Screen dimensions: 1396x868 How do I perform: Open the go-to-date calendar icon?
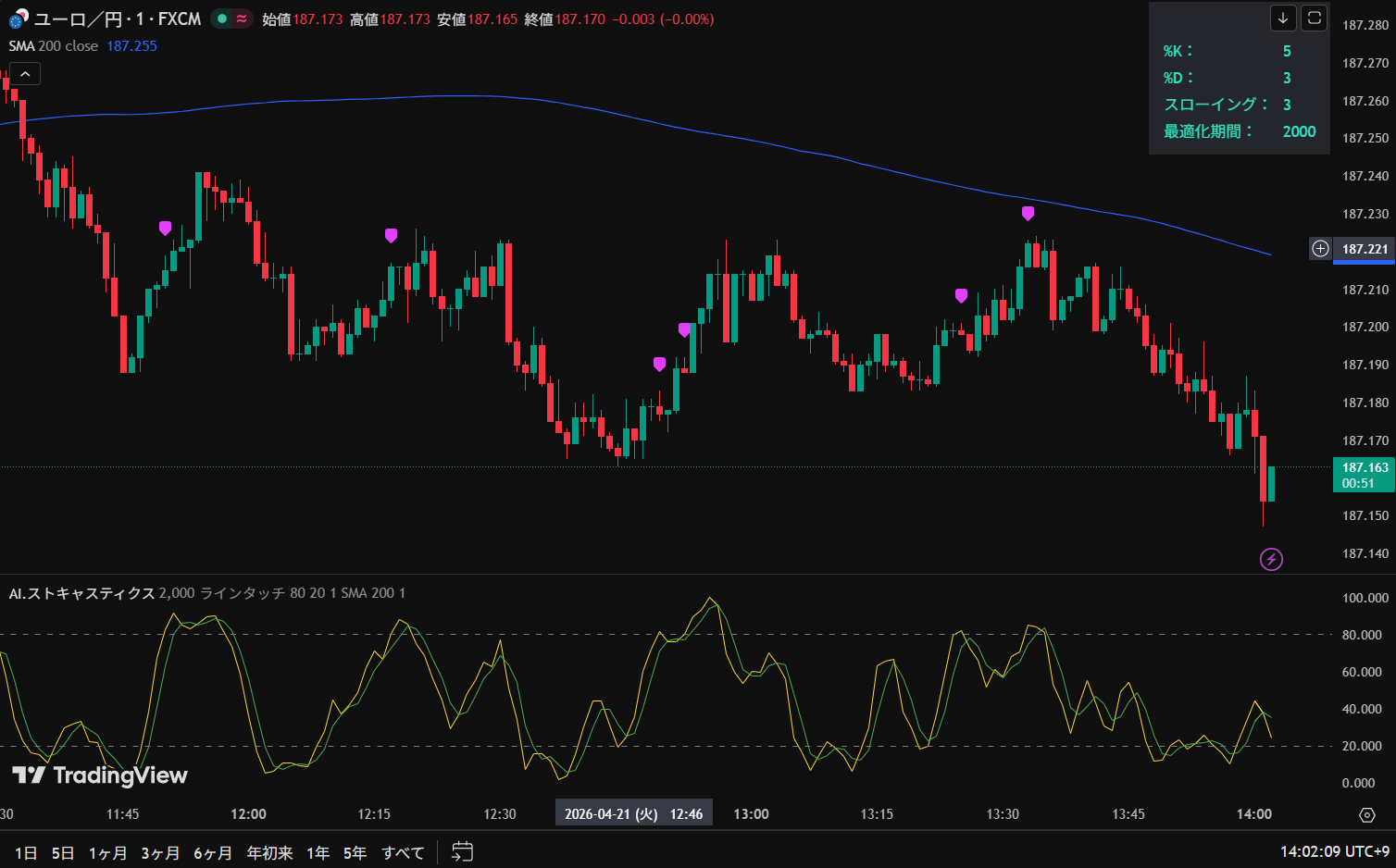click(462, 852)
